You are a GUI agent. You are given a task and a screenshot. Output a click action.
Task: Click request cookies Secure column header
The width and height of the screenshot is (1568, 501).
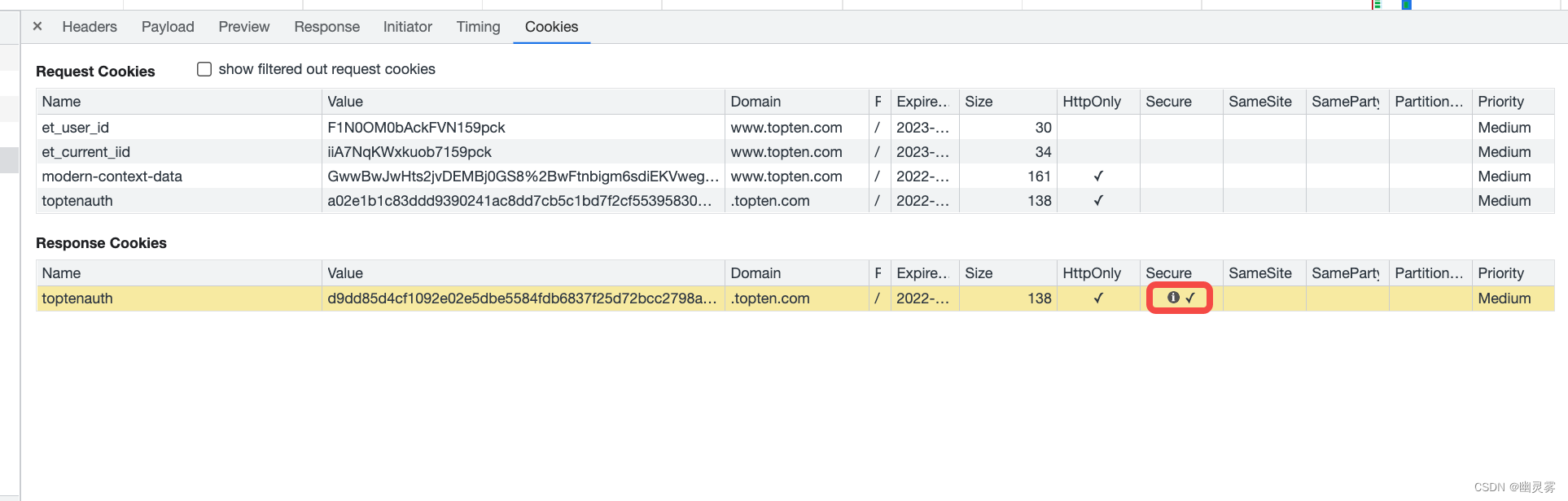click(x=1181, y=102)
